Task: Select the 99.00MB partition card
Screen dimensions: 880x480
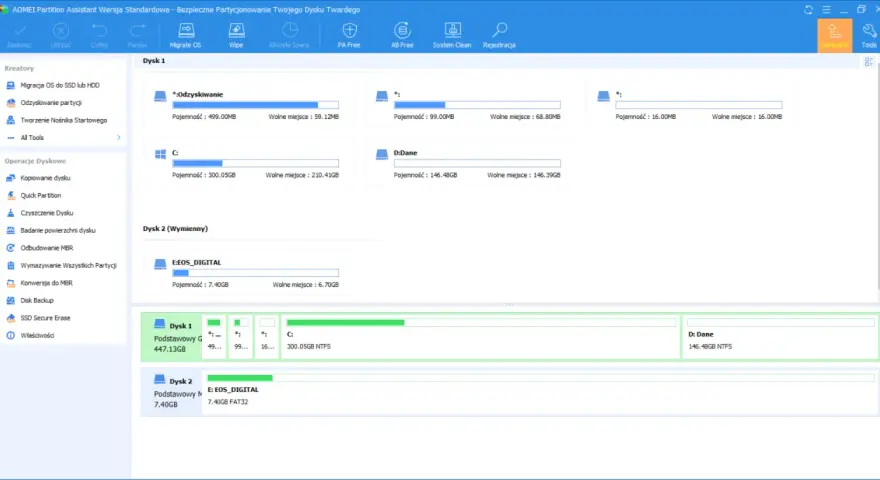Action: (x=469, y=105)
